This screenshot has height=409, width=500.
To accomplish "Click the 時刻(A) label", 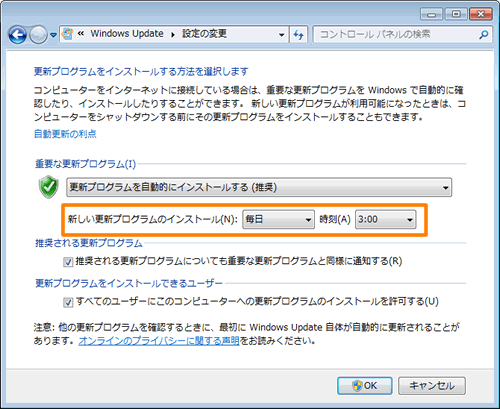I will [335, 219].
